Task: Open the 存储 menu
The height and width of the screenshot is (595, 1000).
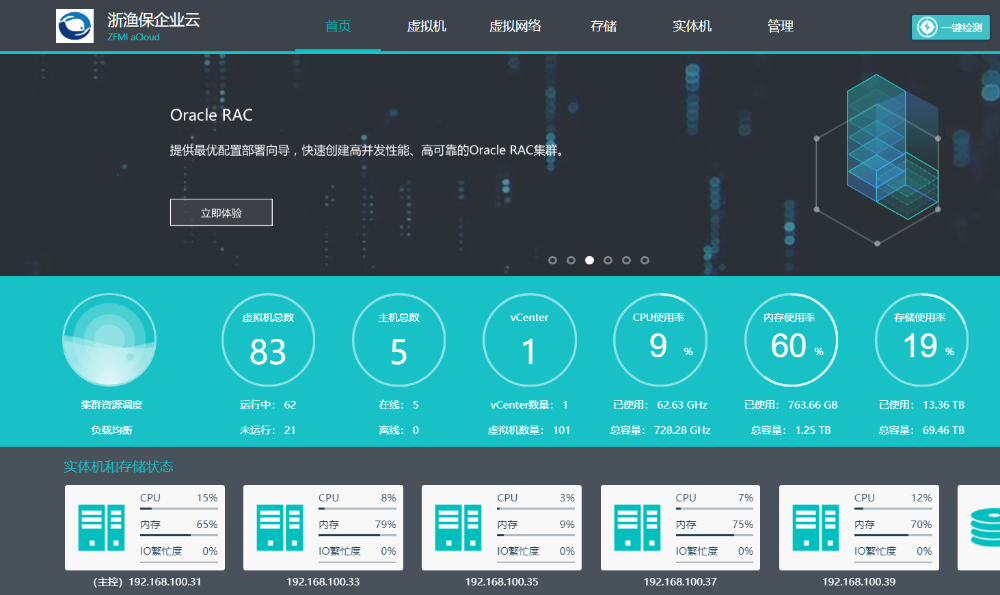Action: click(x=603, y=26)
